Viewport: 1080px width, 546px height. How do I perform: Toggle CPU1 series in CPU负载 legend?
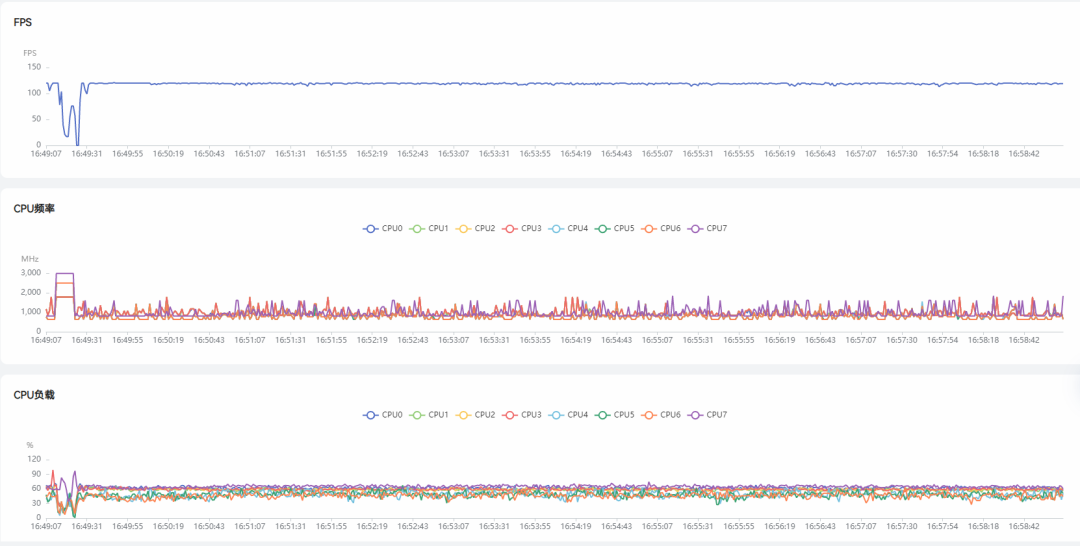(x=417, y=414)
